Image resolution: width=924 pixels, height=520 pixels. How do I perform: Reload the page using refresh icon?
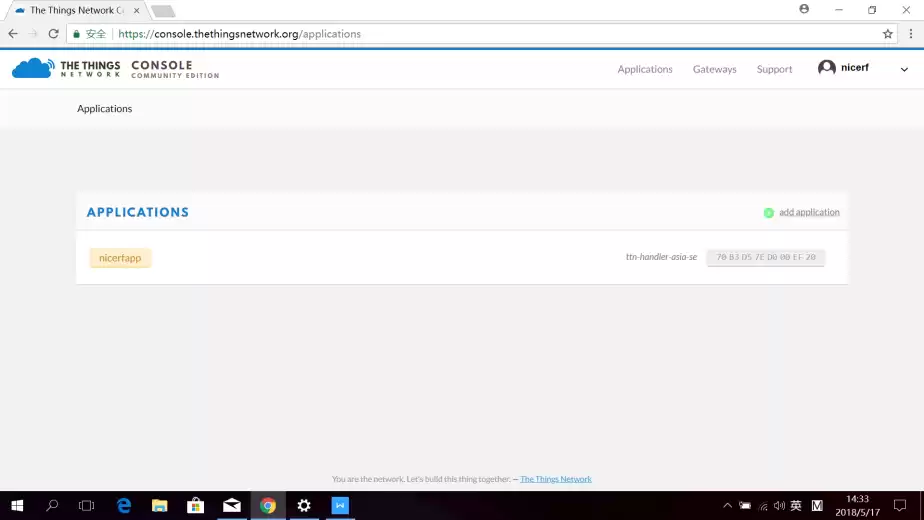54,33
